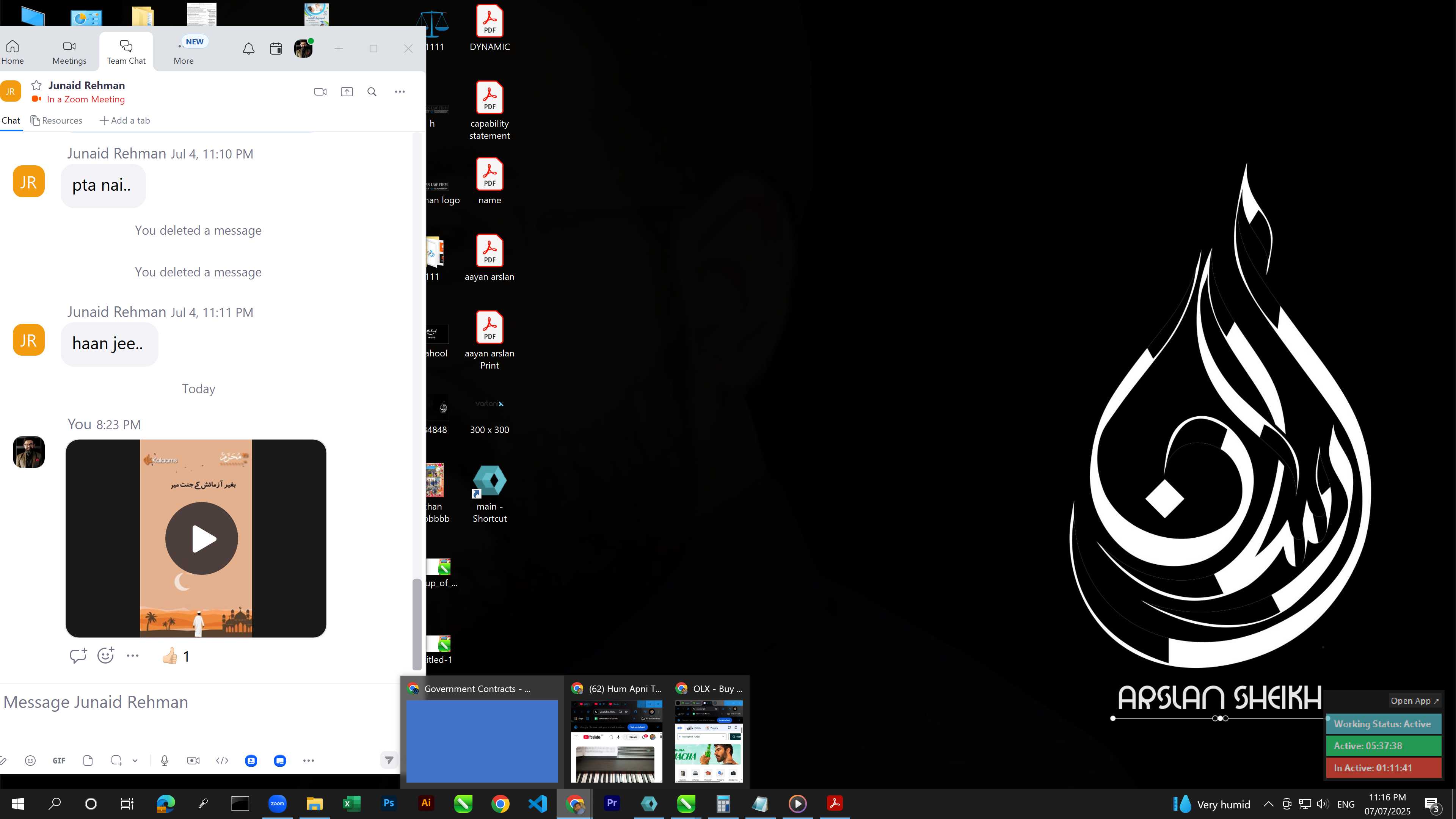Open Visual Studio Code from the taskbar
1456x819 pixels.
[x=538, y=803]
